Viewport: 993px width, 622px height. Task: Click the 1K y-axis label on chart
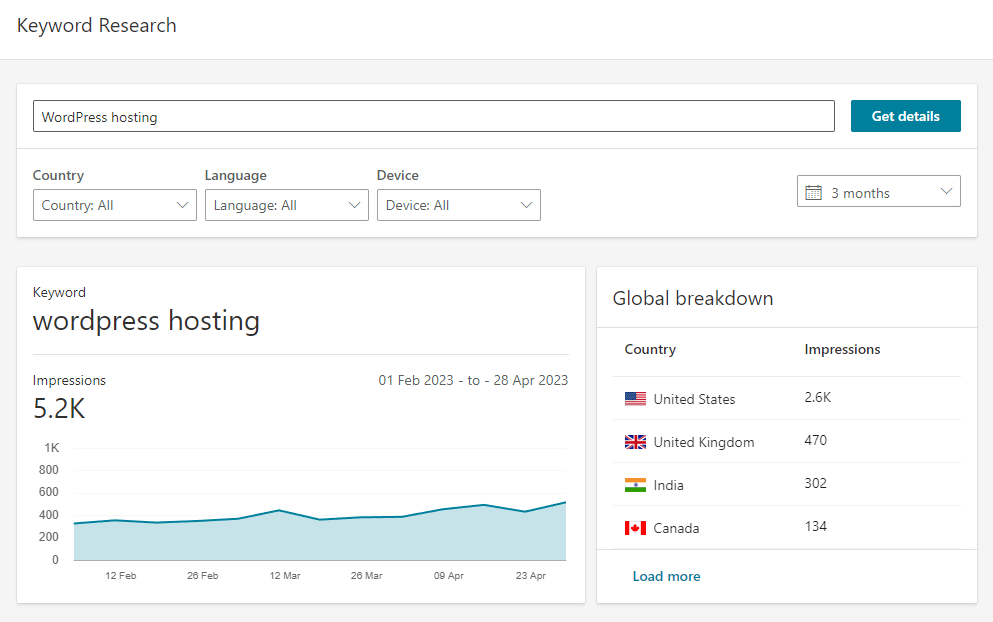[51, 448]
